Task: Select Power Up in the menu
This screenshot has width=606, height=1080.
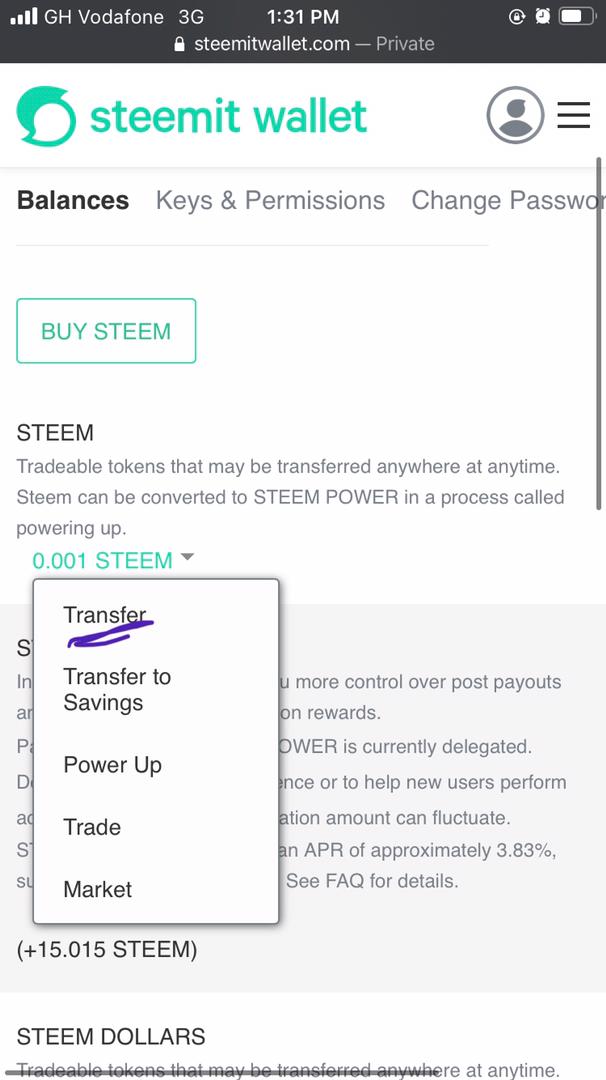Action: click(112, 765)
